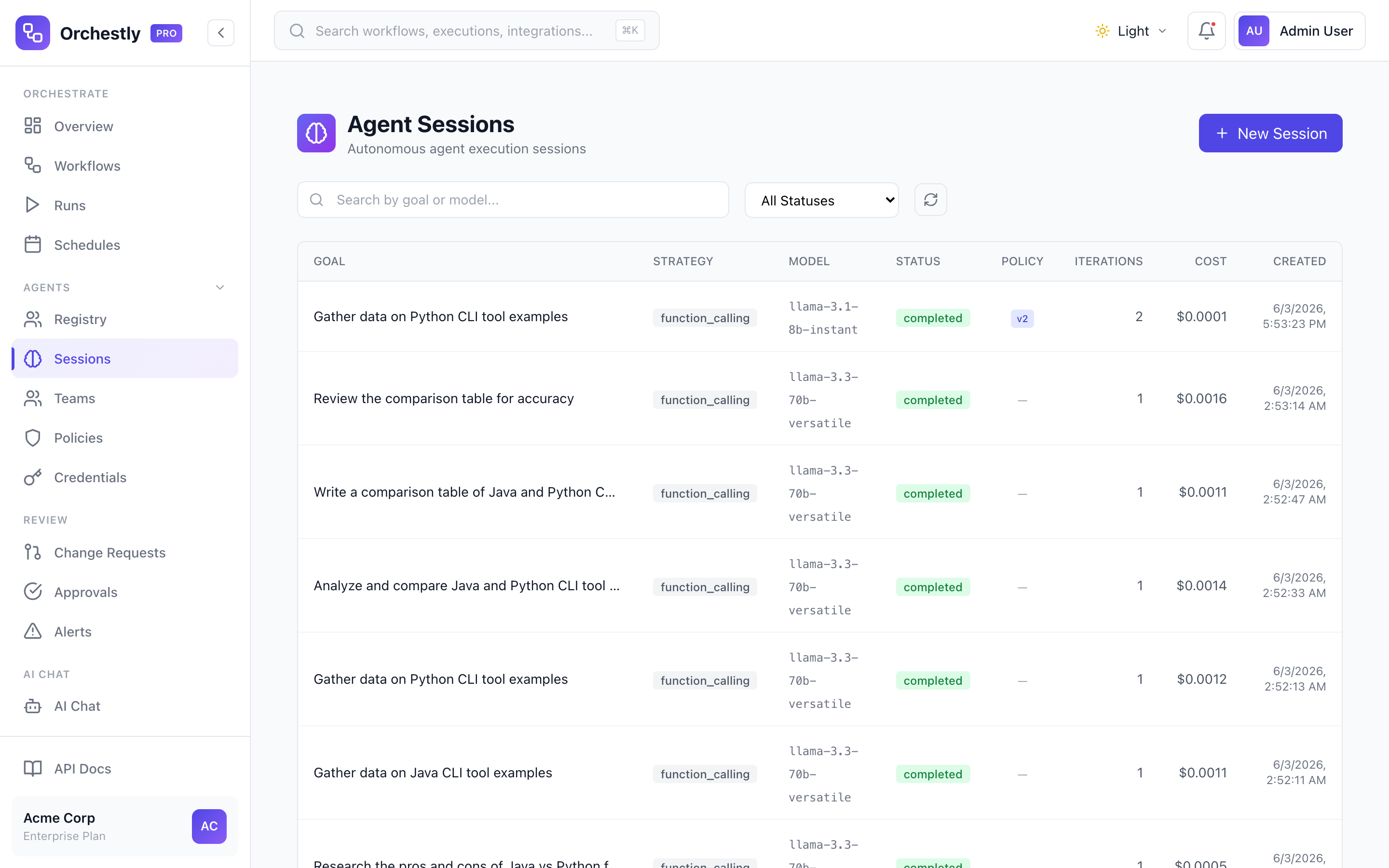Click the sun theme icon

(x=1102, y=31)
